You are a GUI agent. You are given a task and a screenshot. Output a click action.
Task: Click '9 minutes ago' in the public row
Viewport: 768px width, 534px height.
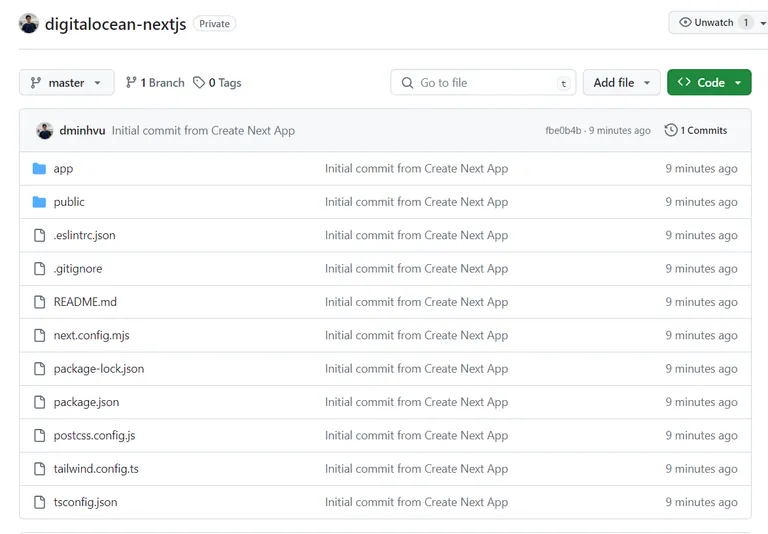(701, 202)
